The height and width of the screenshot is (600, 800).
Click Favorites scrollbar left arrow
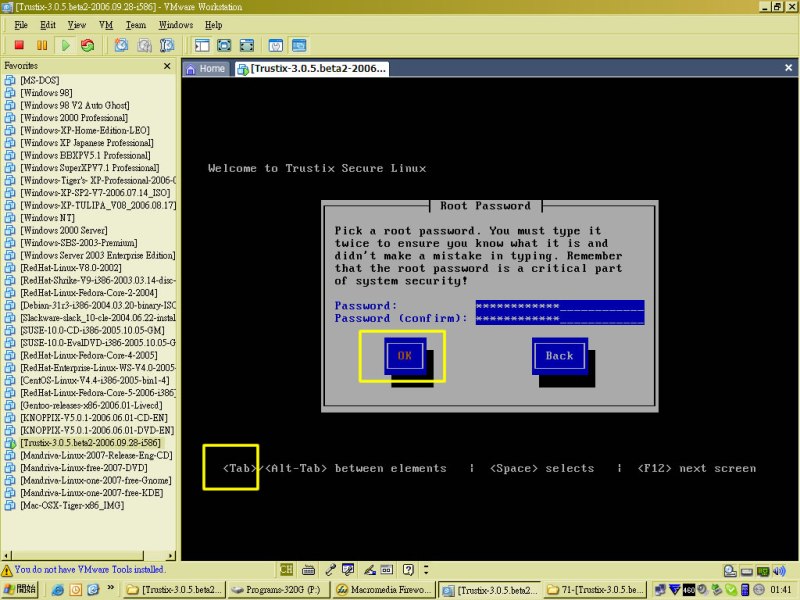click(x=7, y=555)
